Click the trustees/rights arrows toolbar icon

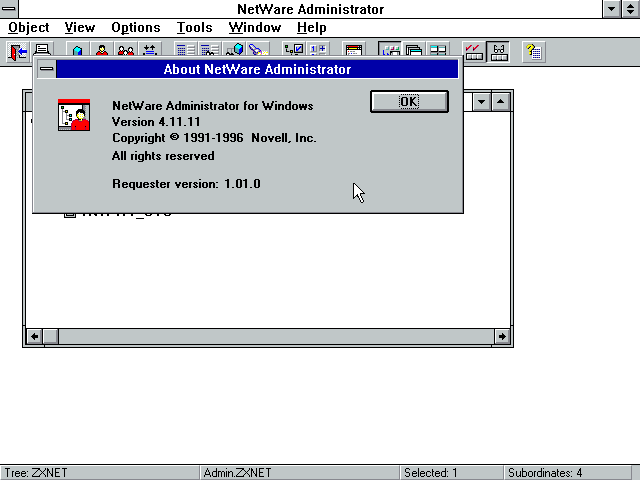(150, 50)
